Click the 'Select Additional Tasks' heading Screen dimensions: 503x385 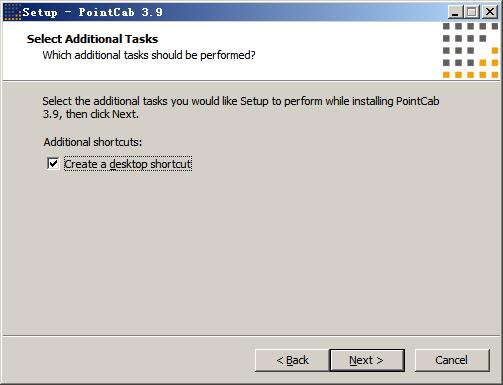(x=92, y=39)
